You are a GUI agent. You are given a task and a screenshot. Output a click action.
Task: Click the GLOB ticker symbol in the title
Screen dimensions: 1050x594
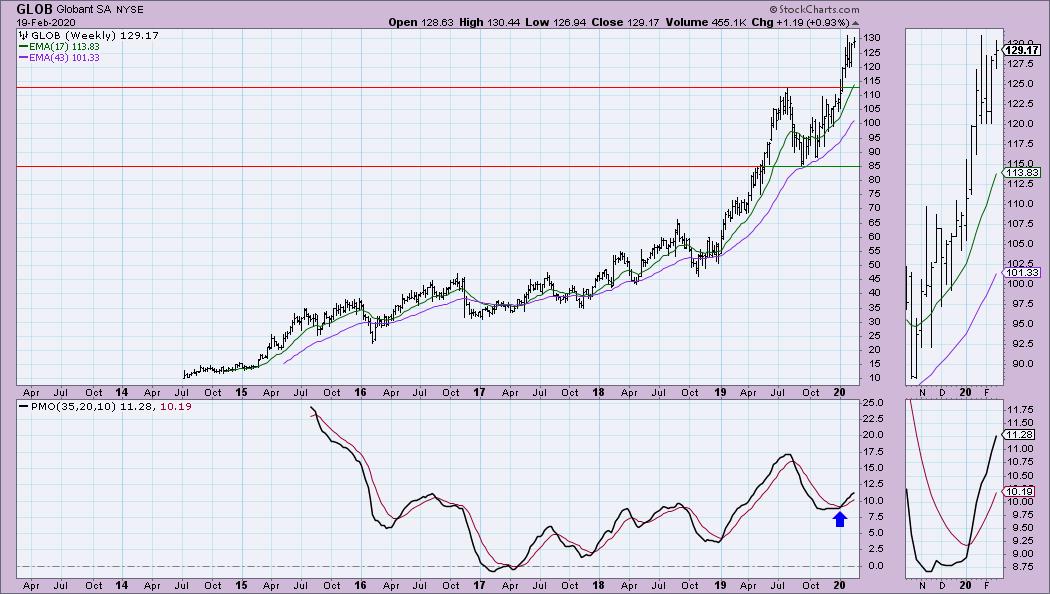35,9
